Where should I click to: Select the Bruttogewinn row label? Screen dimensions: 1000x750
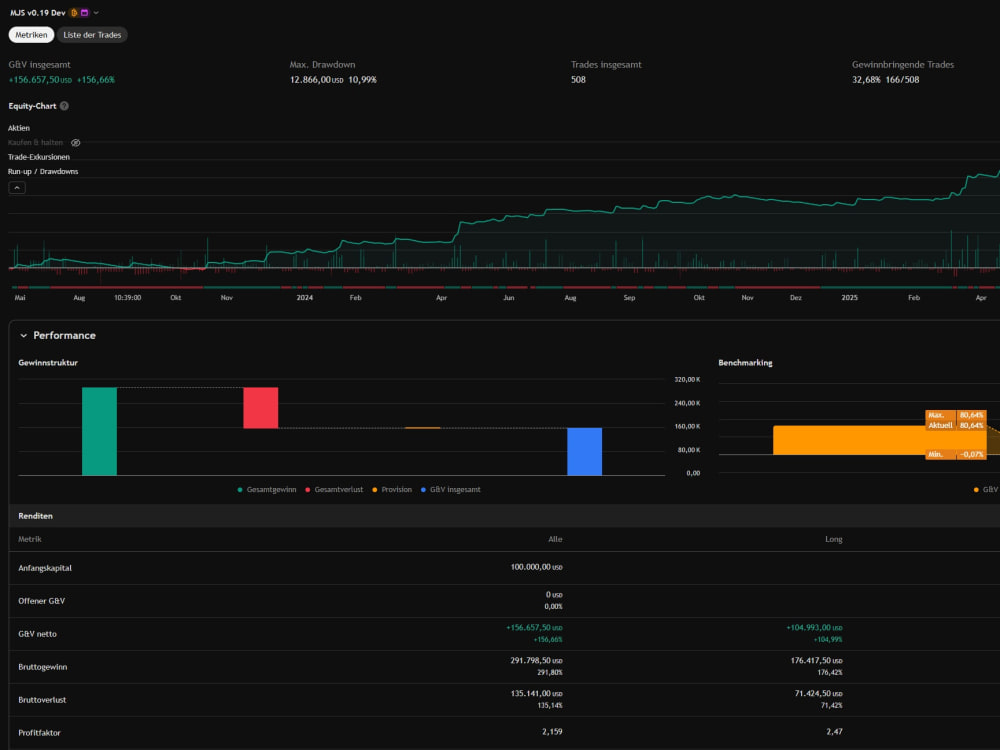click(x=43, y=667)
